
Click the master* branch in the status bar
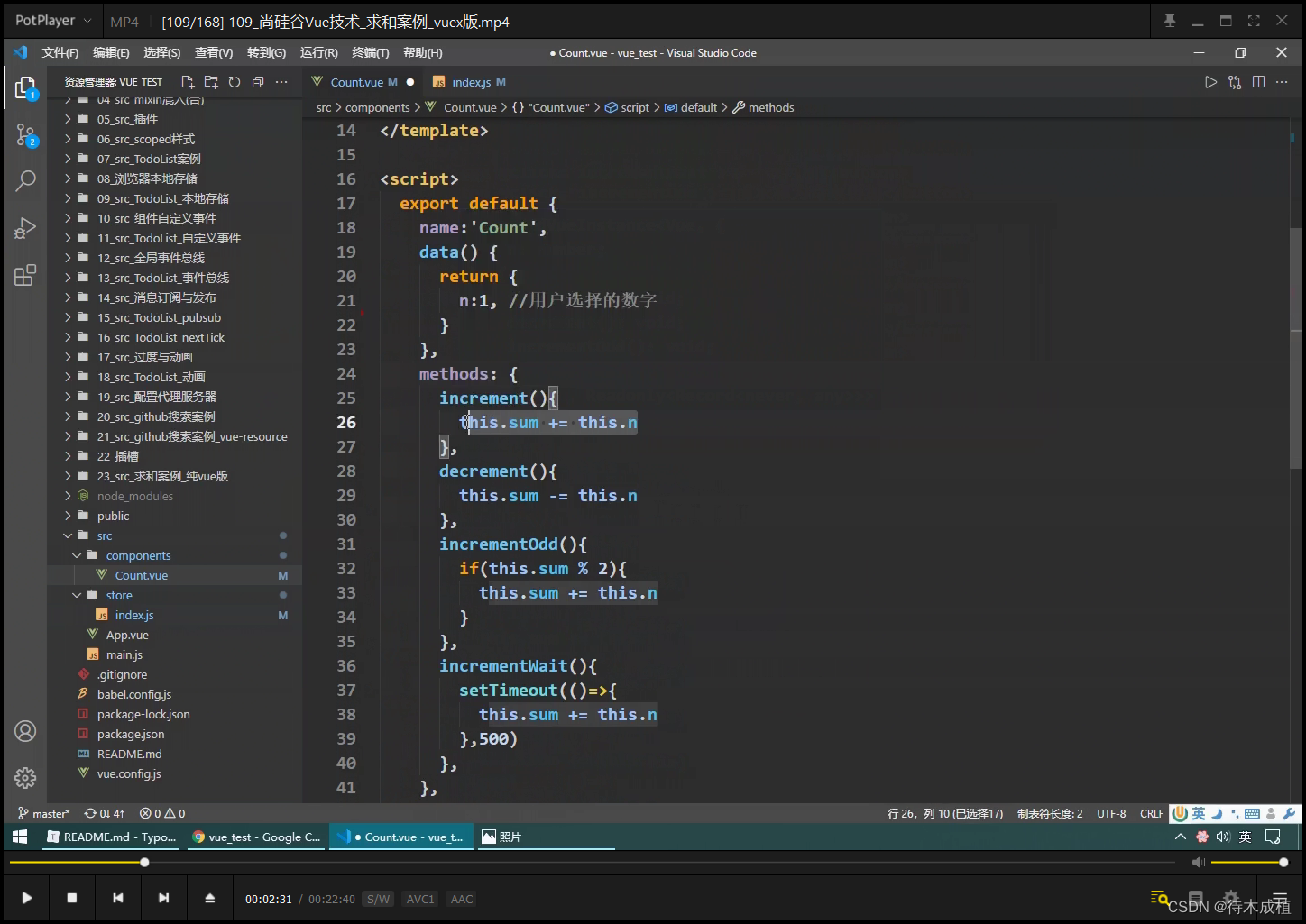coord(42,812)
